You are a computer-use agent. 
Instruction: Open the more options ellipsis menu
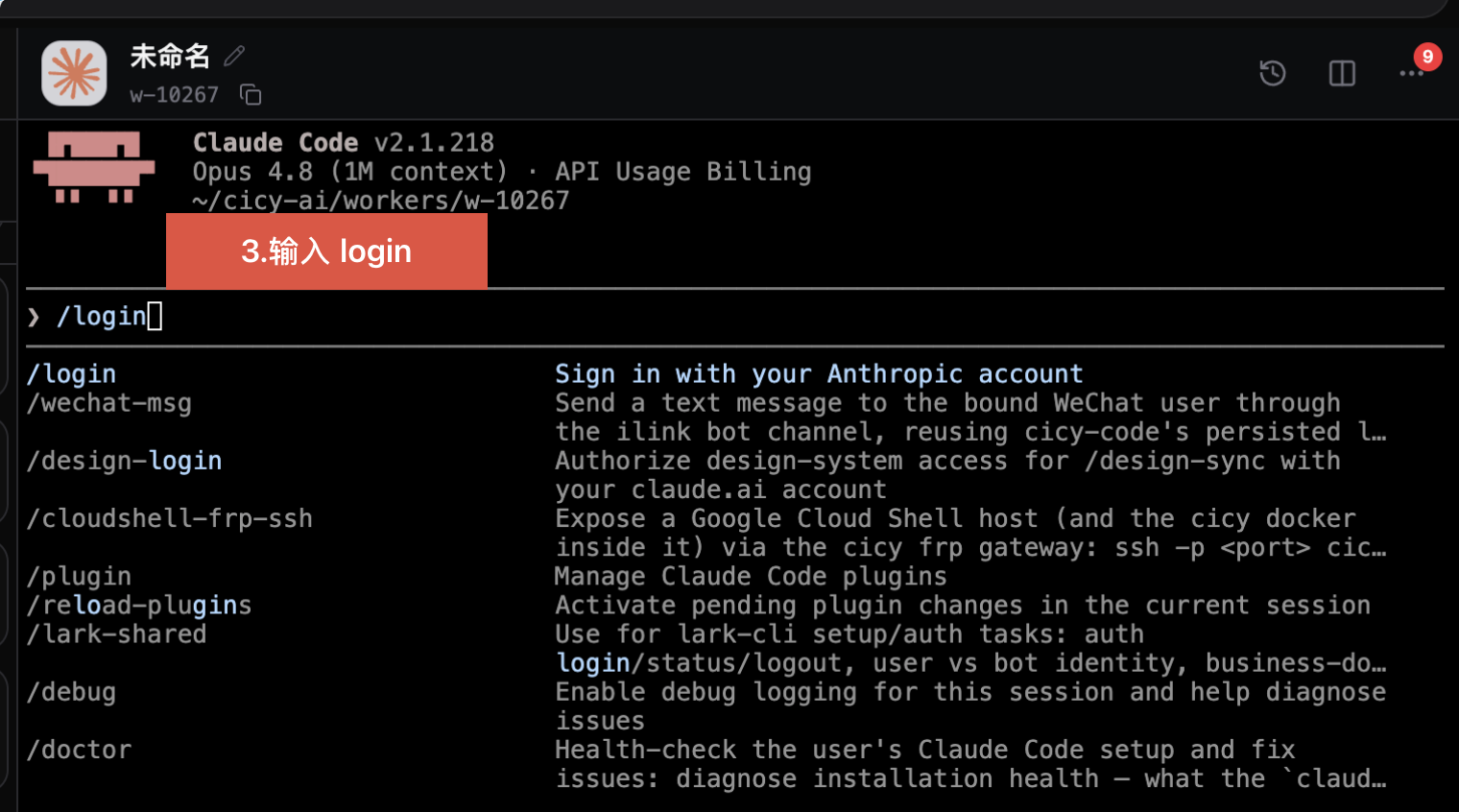[x=1411, y=73]
